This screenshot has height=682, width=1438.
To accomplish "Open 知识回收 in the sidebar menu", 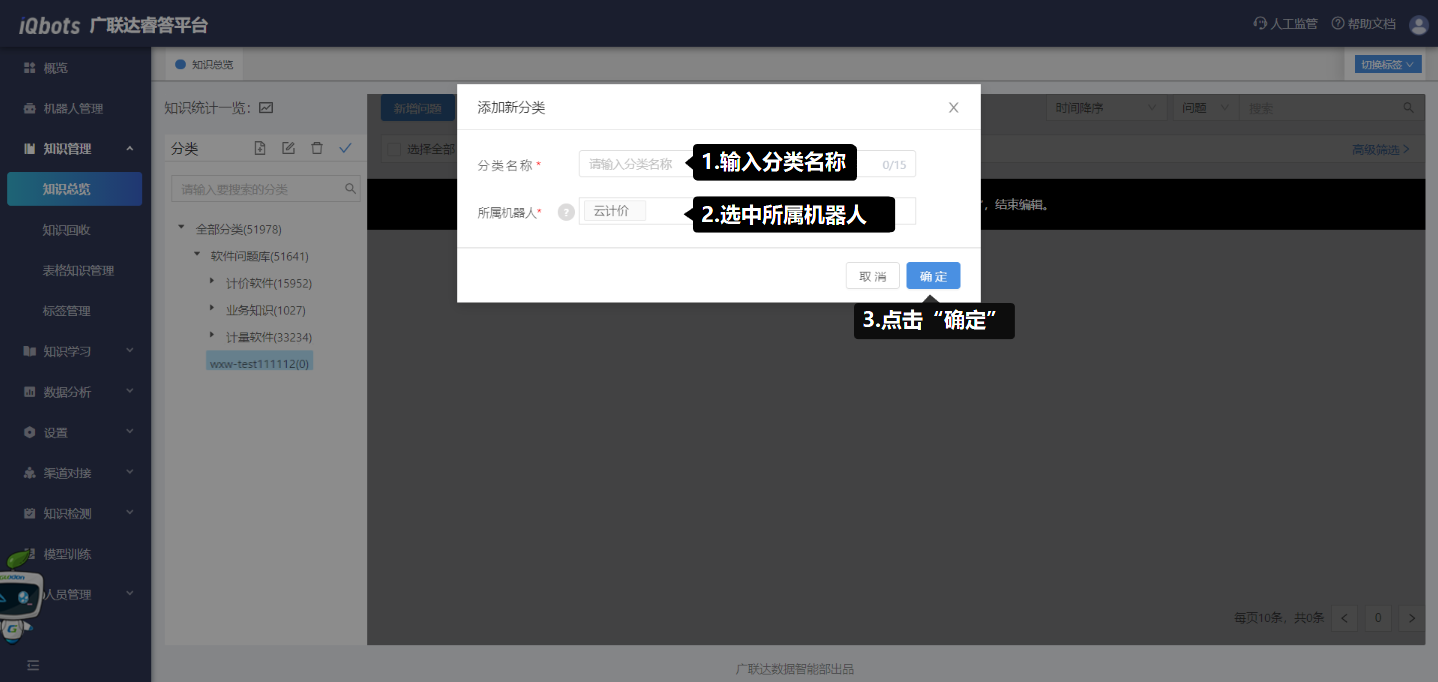I will click(x=66, y=229).
